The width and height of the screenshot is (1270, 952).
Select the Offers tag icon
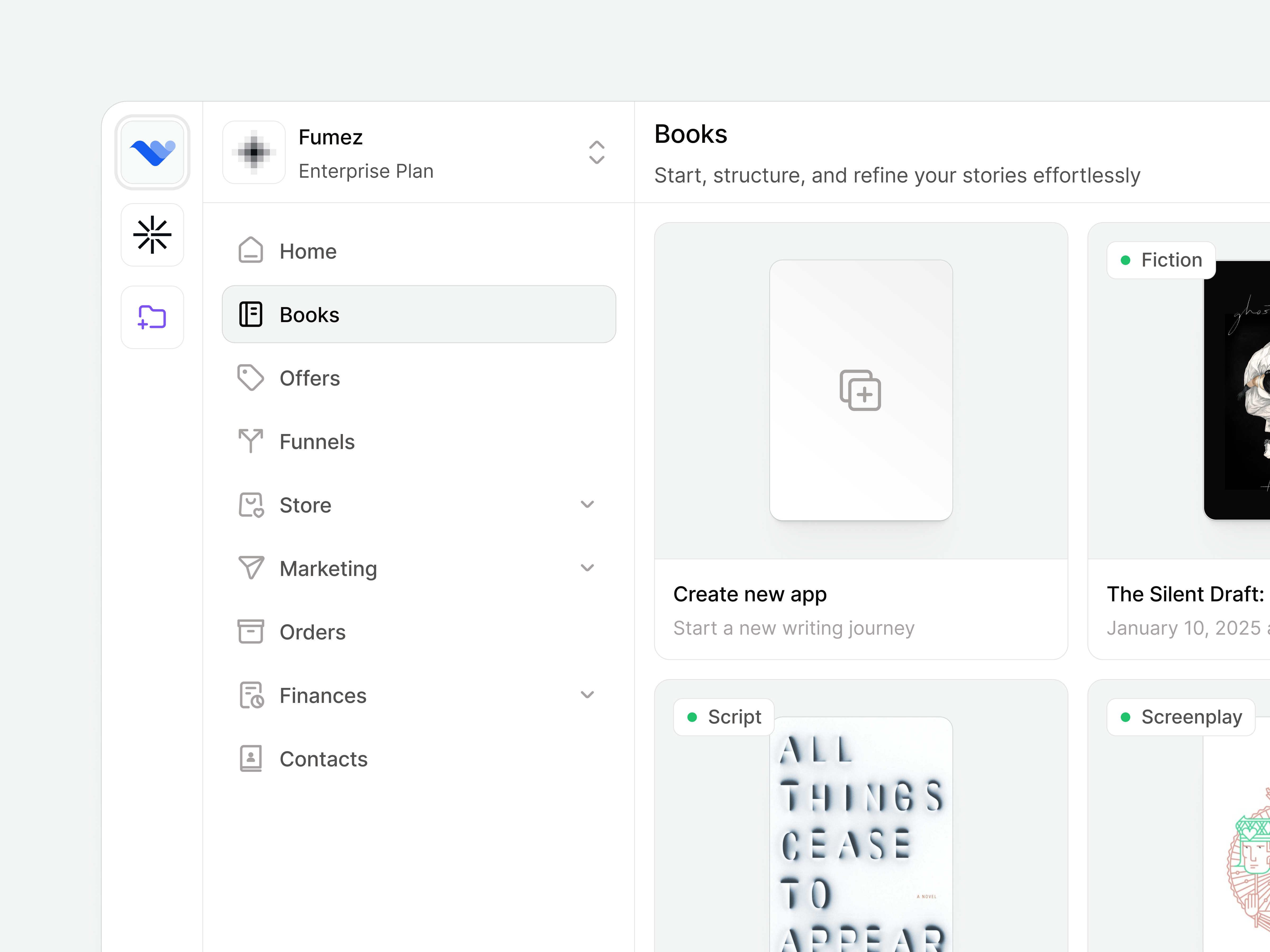coord(250,378)
